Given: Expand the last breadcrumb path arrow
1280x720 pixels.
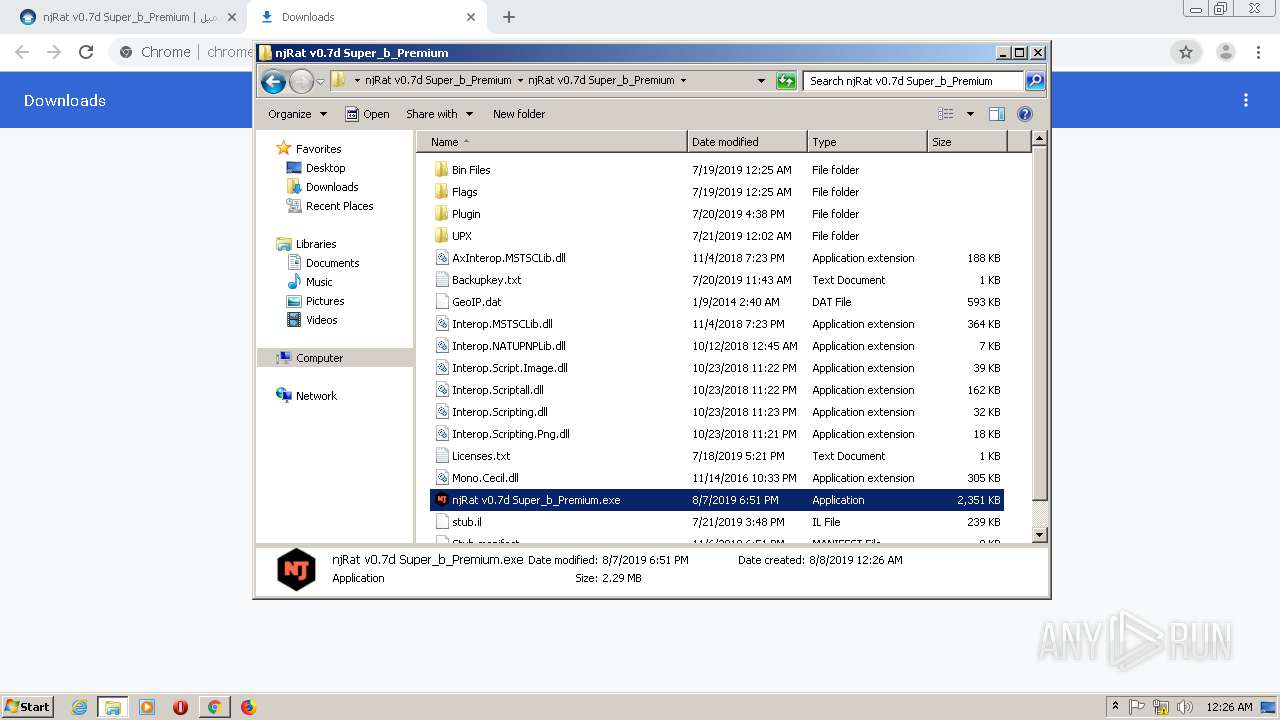Looking at the screenshot, I should pyautogui.click(x=683, y=81).
